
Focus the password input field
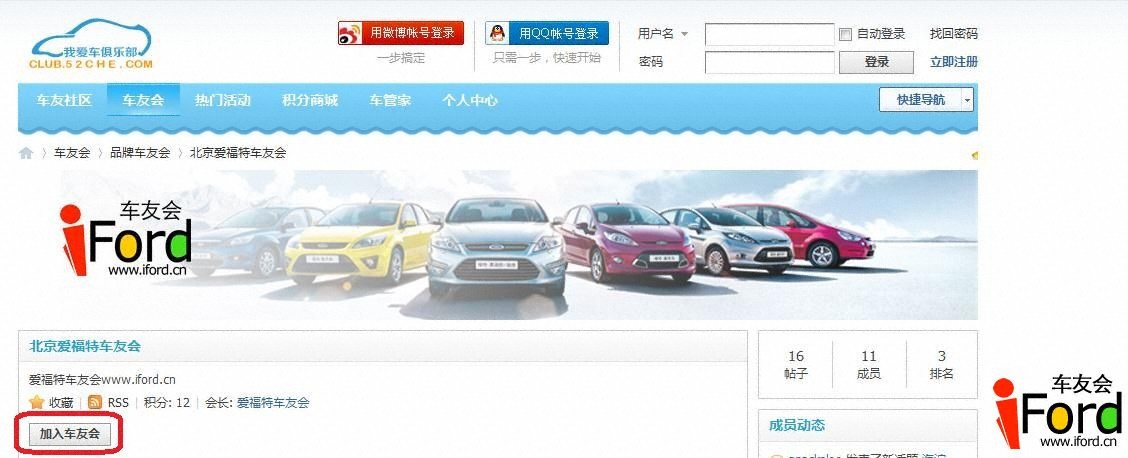pos(769,62)
